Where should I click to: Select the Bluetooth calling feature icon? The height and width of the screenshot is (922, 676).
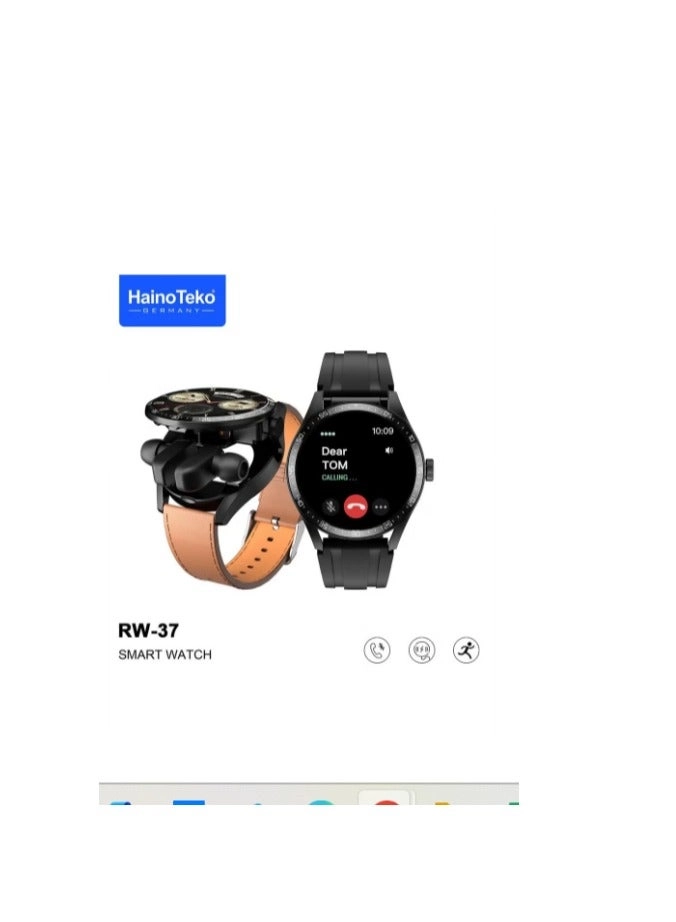(376, 650)
